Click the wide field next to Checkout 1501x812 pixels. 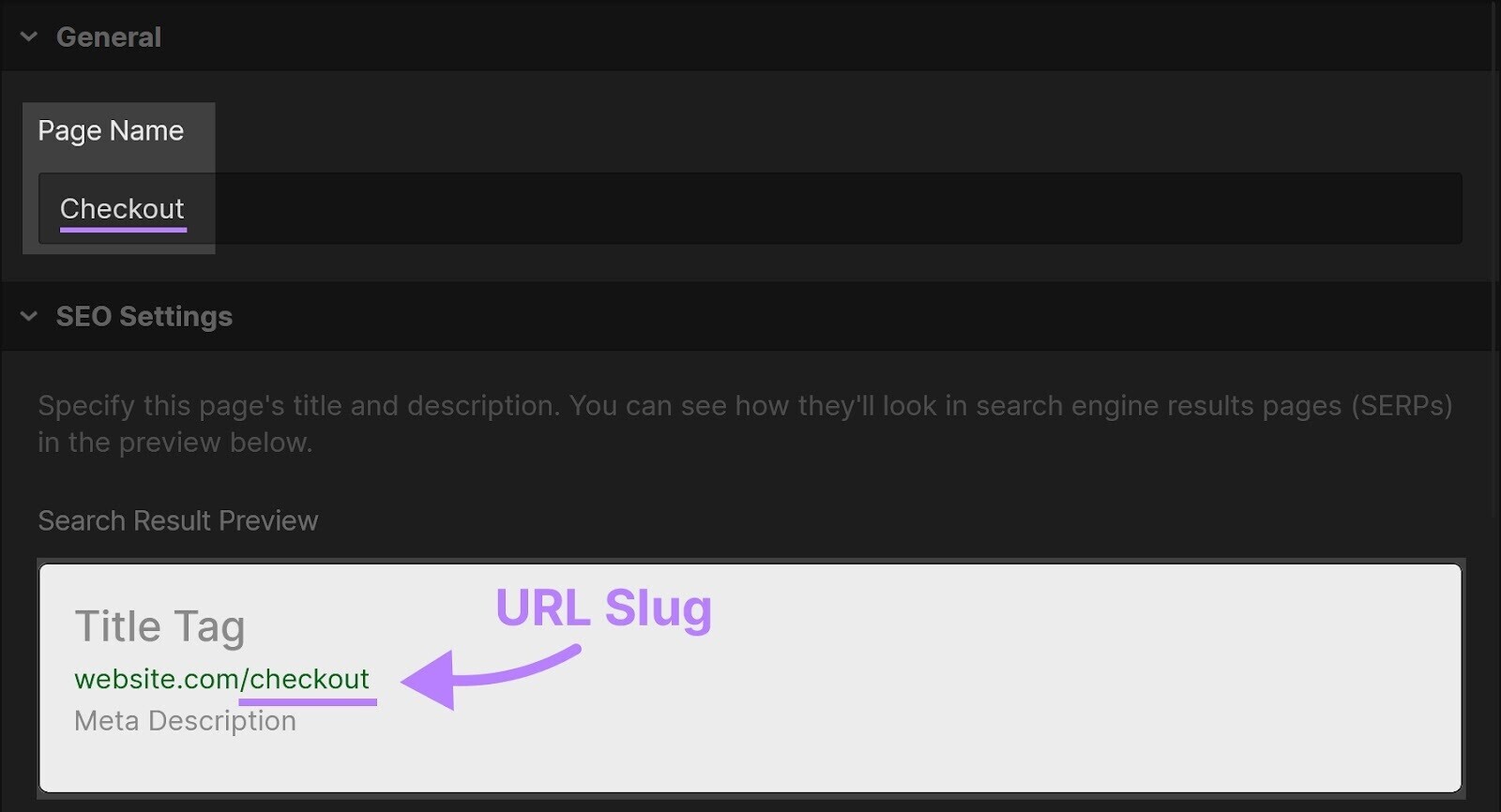(844, 208)
